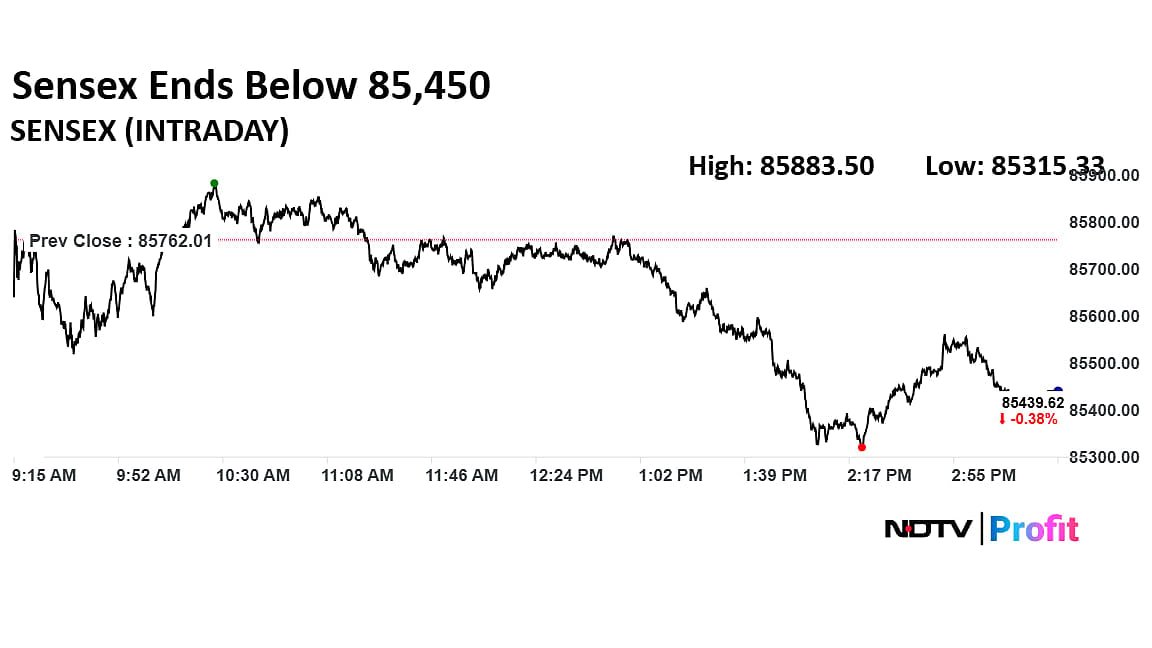The width and height of the screenshot is (1152, 648).
Task: Click the High: 85883.50 readout
Action: 781,166
